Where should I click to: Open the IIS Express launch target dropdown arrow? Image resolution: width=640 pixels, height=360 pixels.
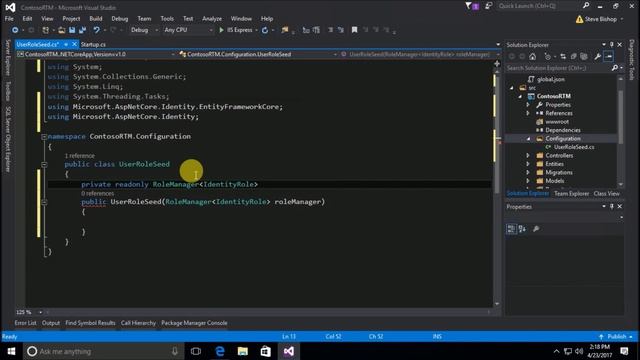pyautogui.click(x=256, y=30)
